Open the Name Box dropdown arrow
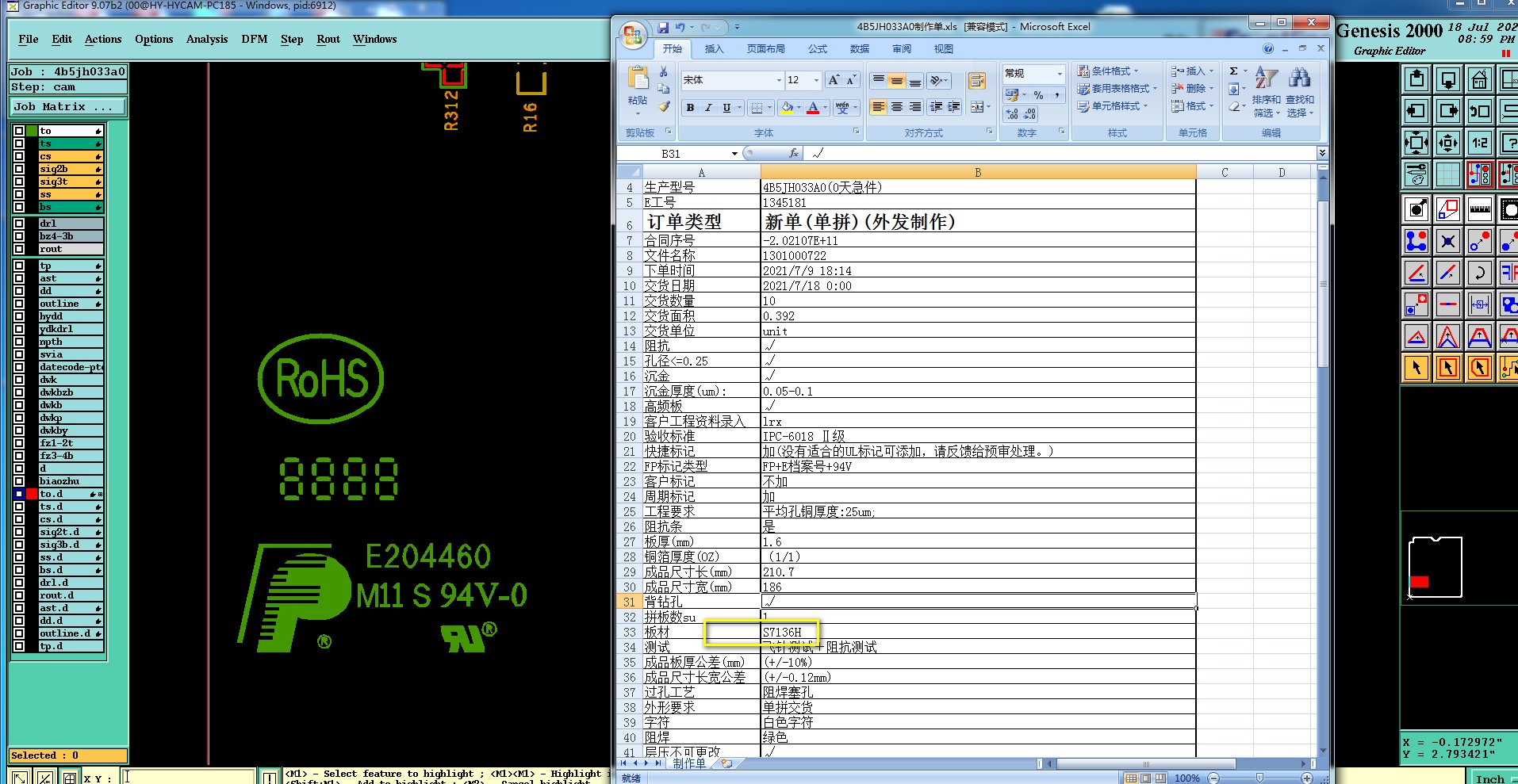Viewport: 1518px width, 784px height. 734,154
